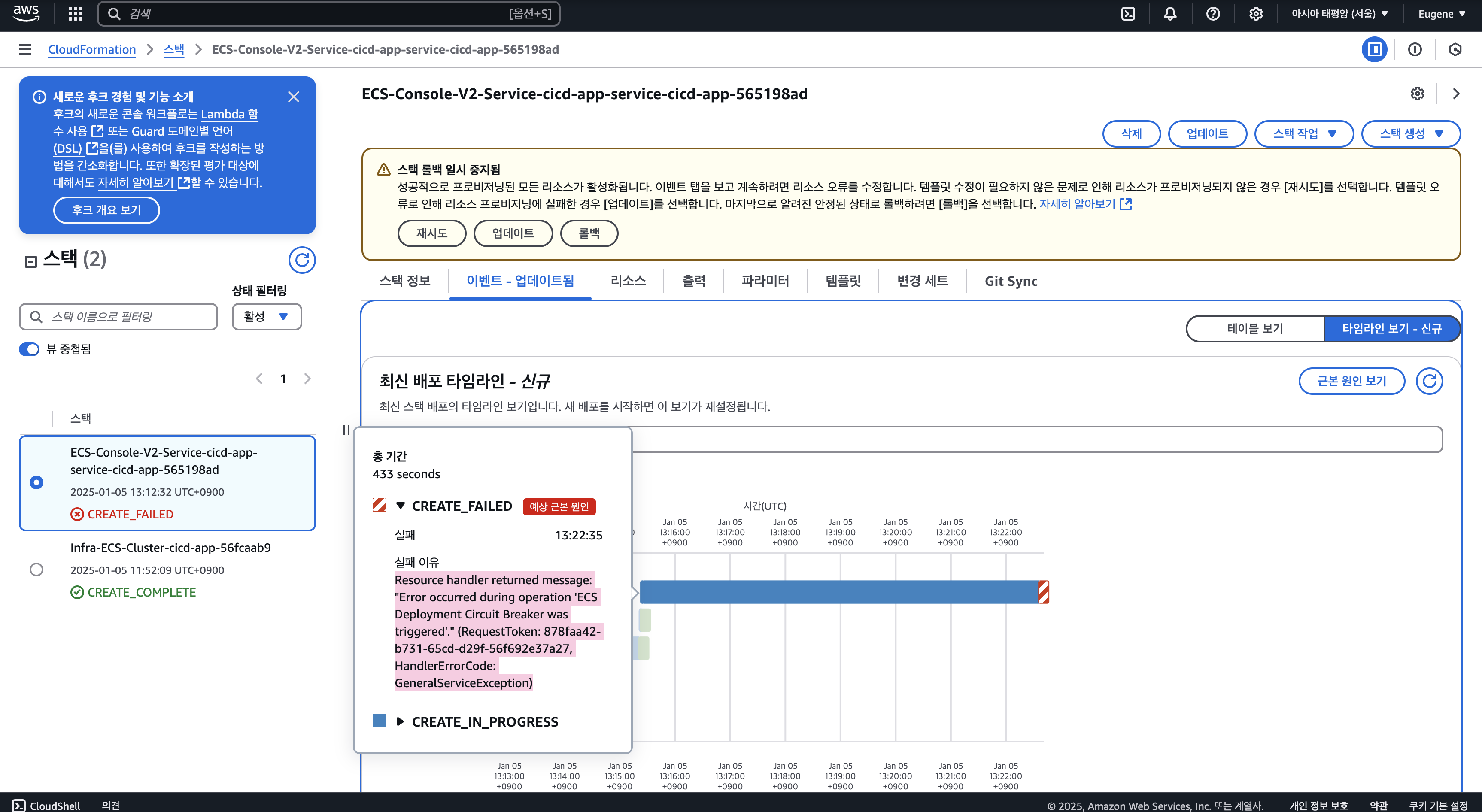Viewport: 1482px width, 812px height.
Task: Go to previous stack list page
Action: pyautogui.click(x=259, y=379)
